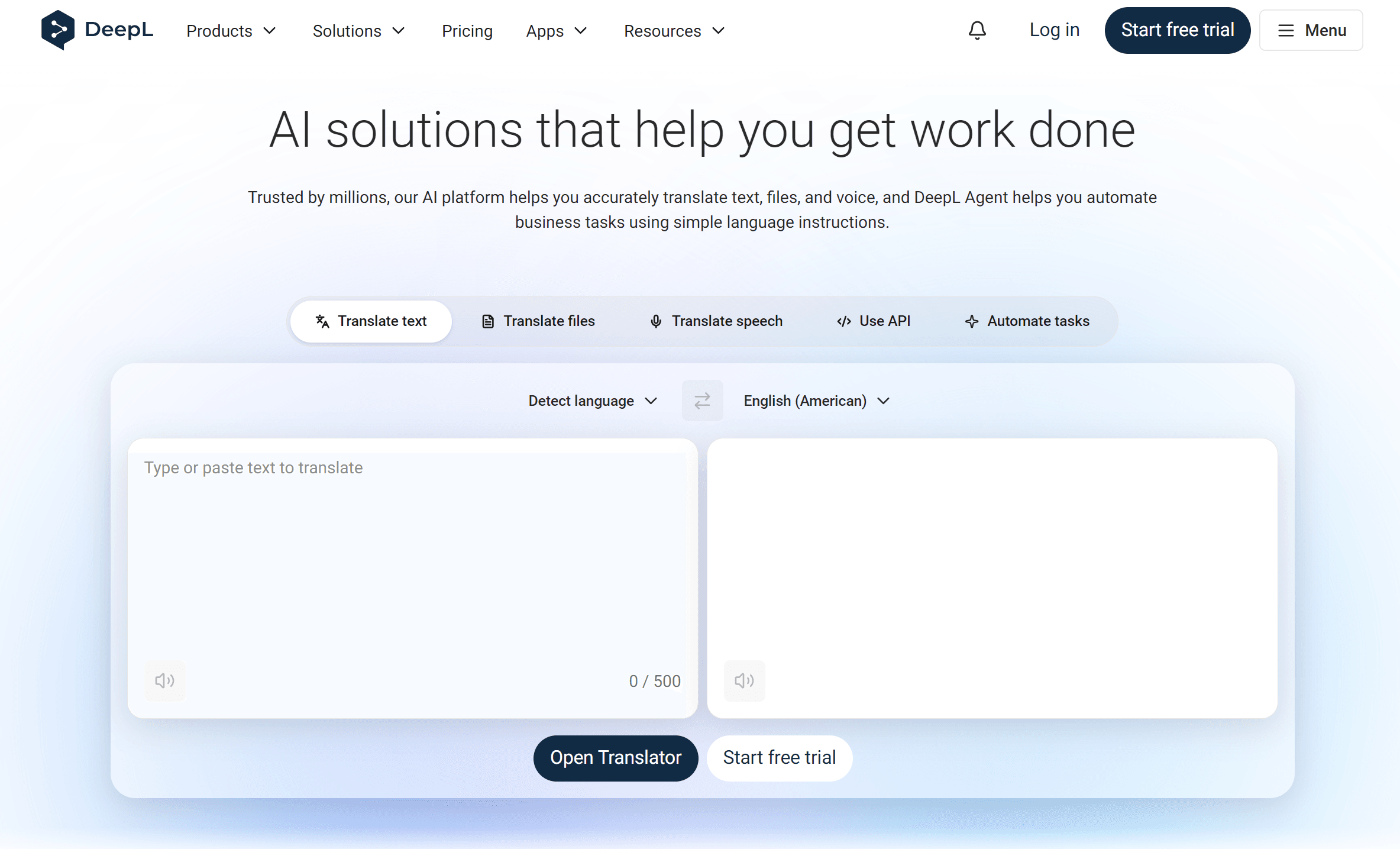Open the hamburger Menu button
The image size is (1400, 849).
1311,30
